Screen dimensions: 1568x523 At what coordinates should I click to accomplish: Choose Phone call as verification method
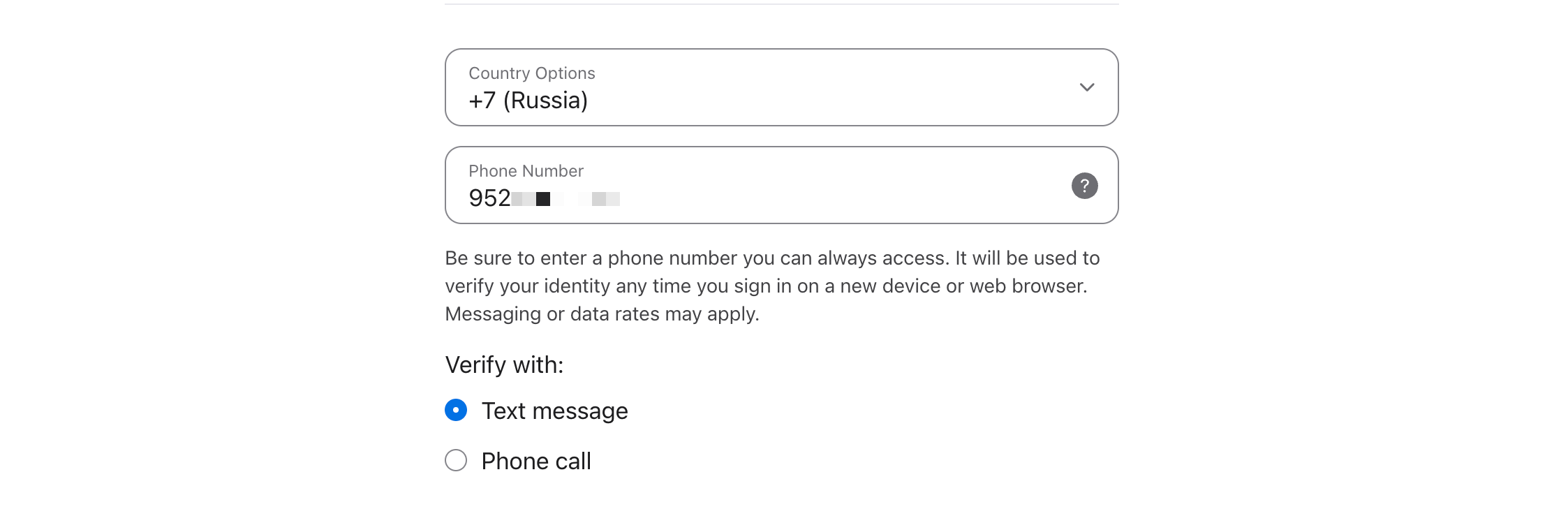pyautogui.click(x=455, y=461)
